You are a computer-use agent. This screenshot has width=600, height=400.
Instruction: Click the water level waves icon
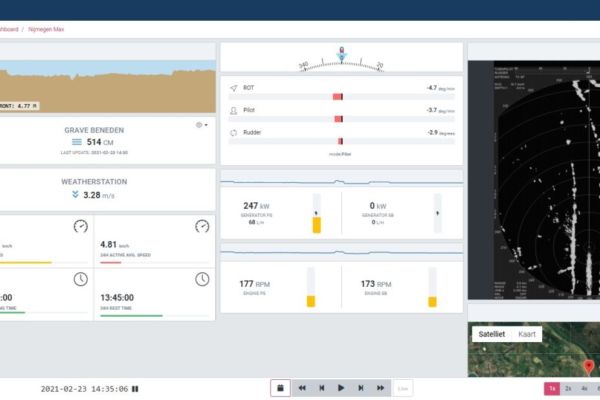[77, 142]
